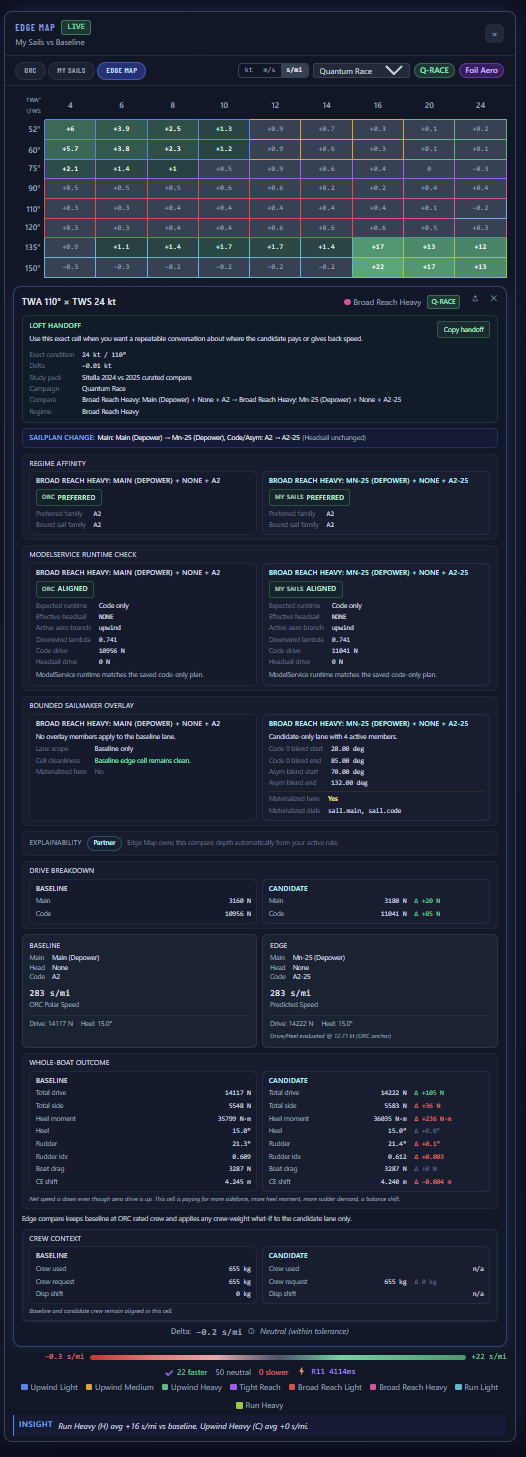Click the MY SAILS ALIGNED badge
Image resolution: width=526 pixels, height=1457 pixels.
pyautogui.click(x=306, y=589)
